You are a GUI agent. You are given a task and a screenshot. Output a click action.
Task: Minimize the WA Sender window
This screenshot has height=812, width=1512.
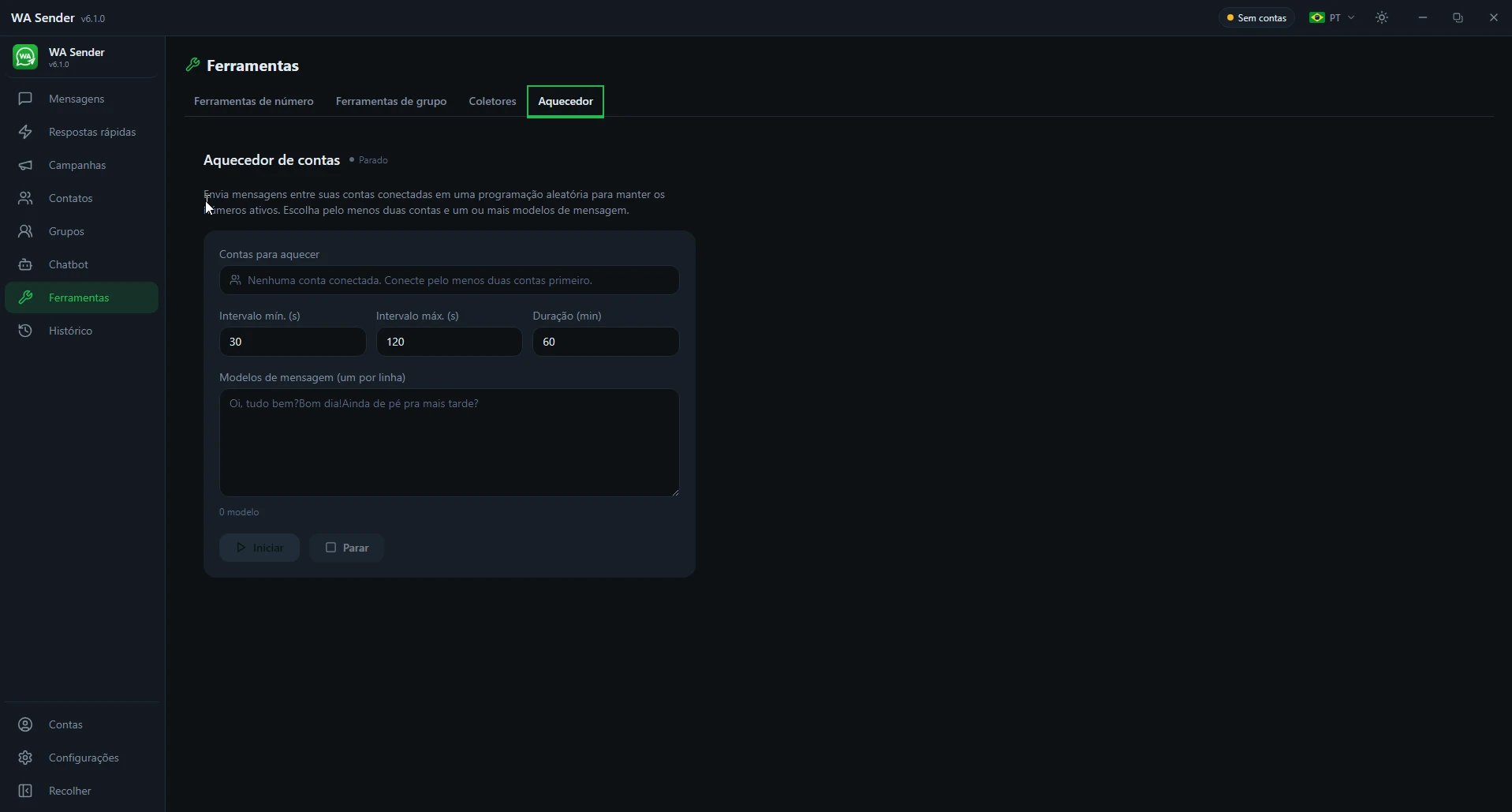point(1423,17)
